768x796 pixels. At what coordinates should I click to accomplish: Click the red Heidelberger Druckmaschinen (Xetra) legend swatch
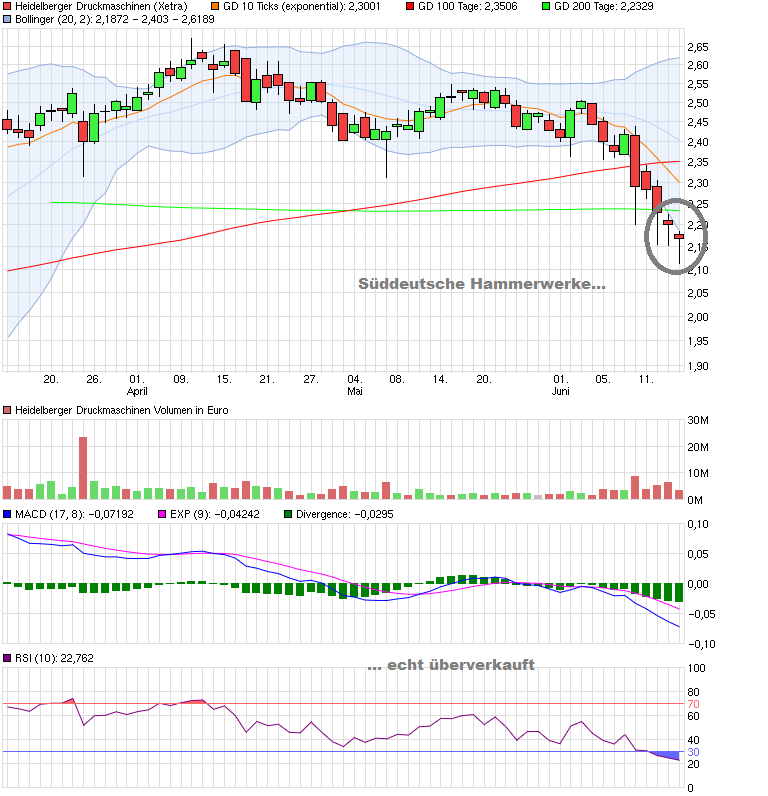coord(7,7)
